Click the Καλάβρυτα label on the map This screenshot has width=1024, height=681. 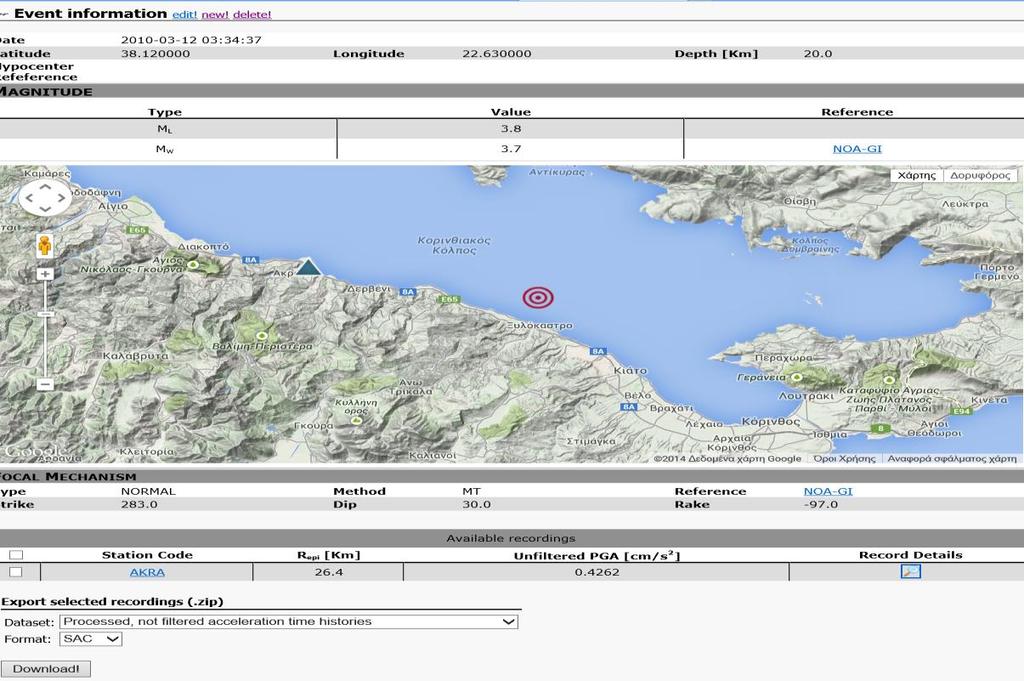pyautogui.click(x=135, y=356)
